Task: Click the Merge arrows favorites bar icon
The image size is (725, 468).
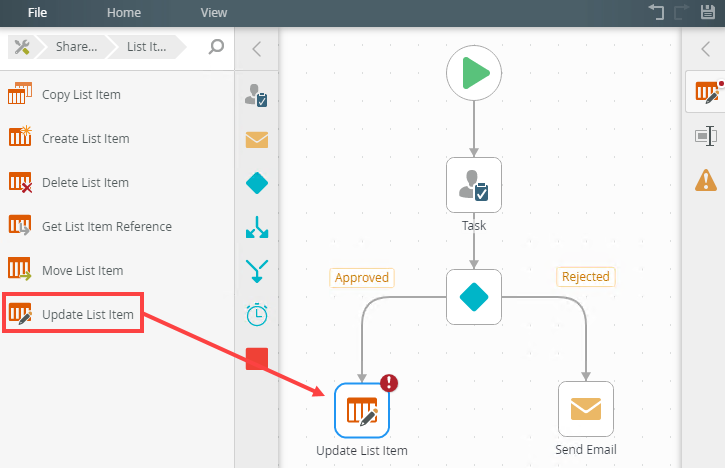Action: [257, 271]
